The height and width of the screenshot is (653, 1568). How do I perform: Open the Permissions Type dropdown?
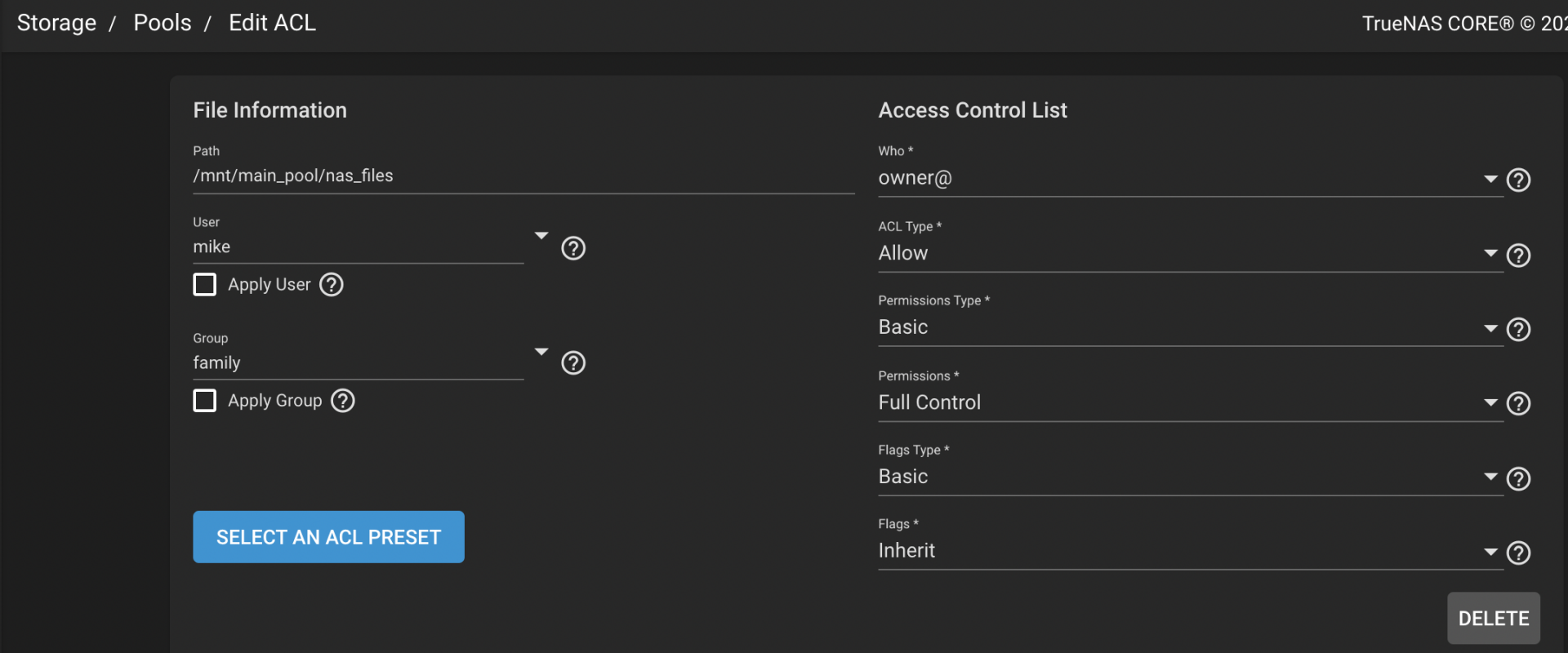(x=1190, y=327)
